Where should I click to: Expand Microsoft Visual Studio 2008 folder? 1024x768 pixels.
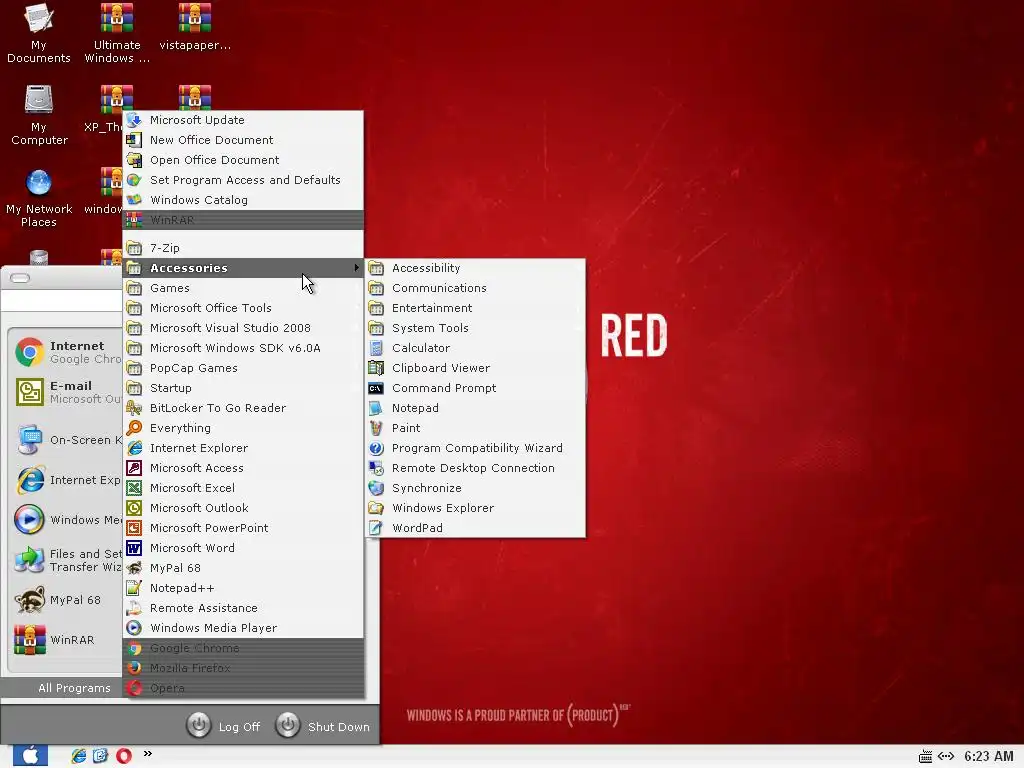click(243, 328)
